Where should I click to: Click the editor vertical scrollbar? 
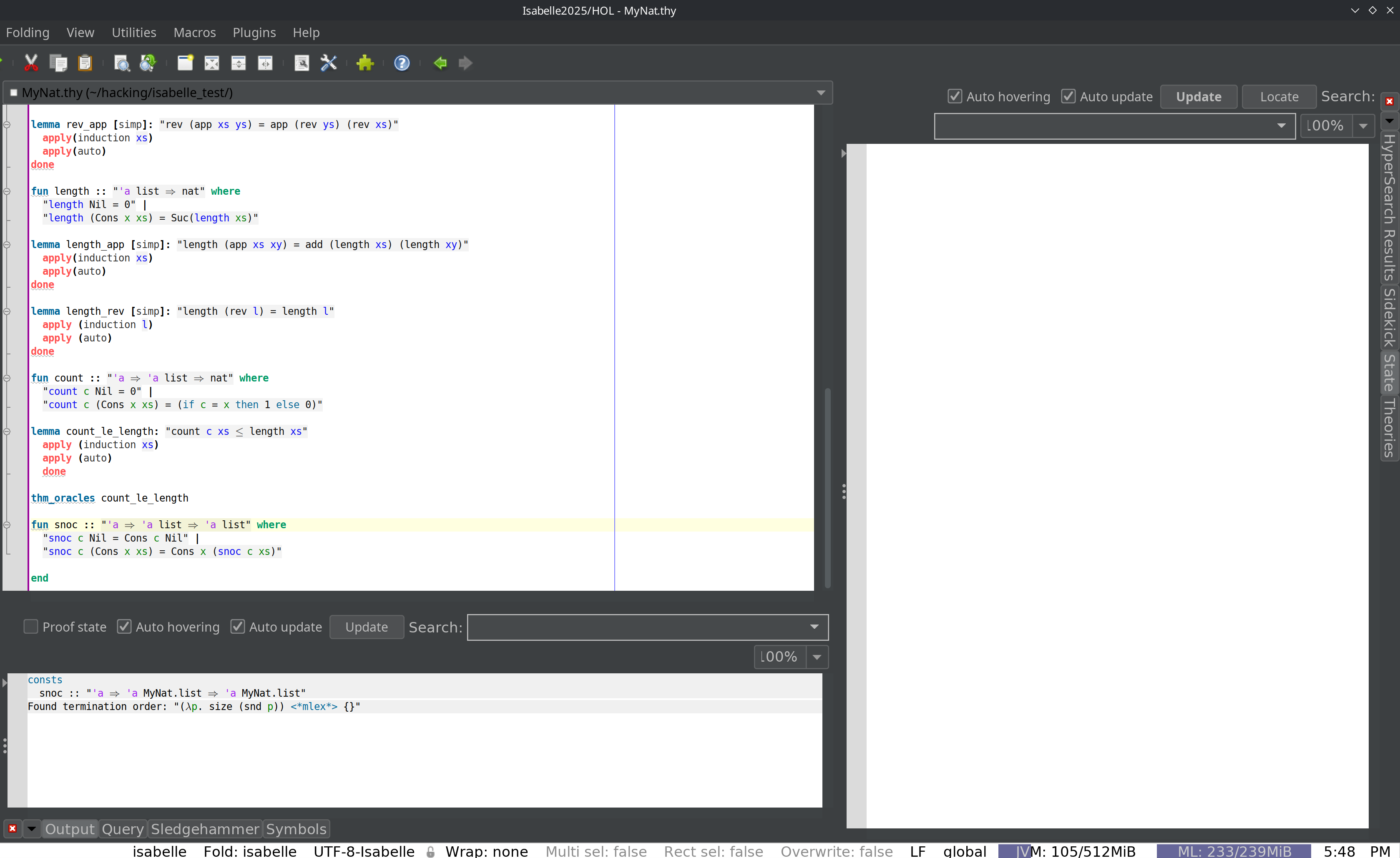click(827, 488)
